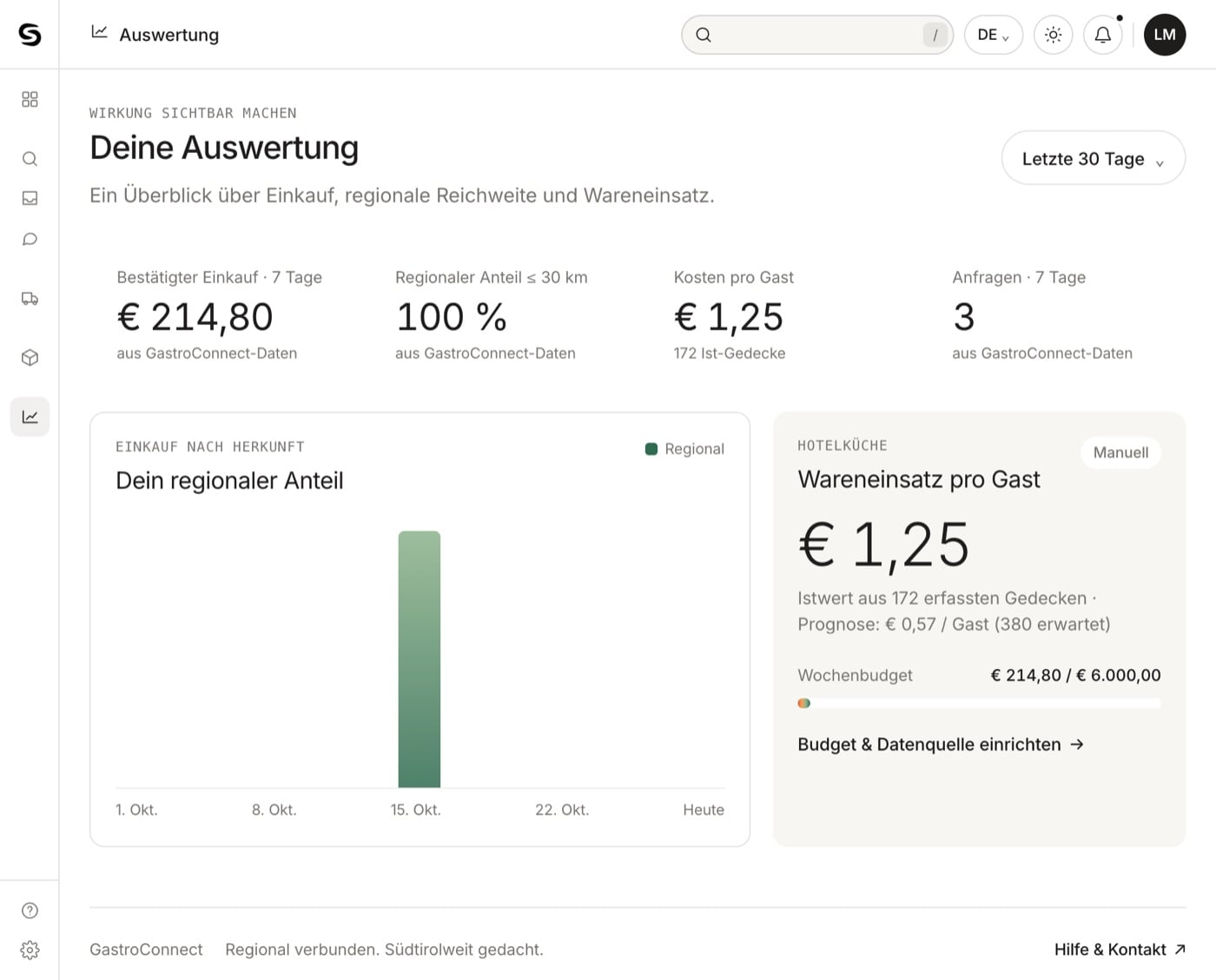Screen dimensions: 1216x980
Task: Click the 22. Okt. axis label
Action: (x=562, y=810)
